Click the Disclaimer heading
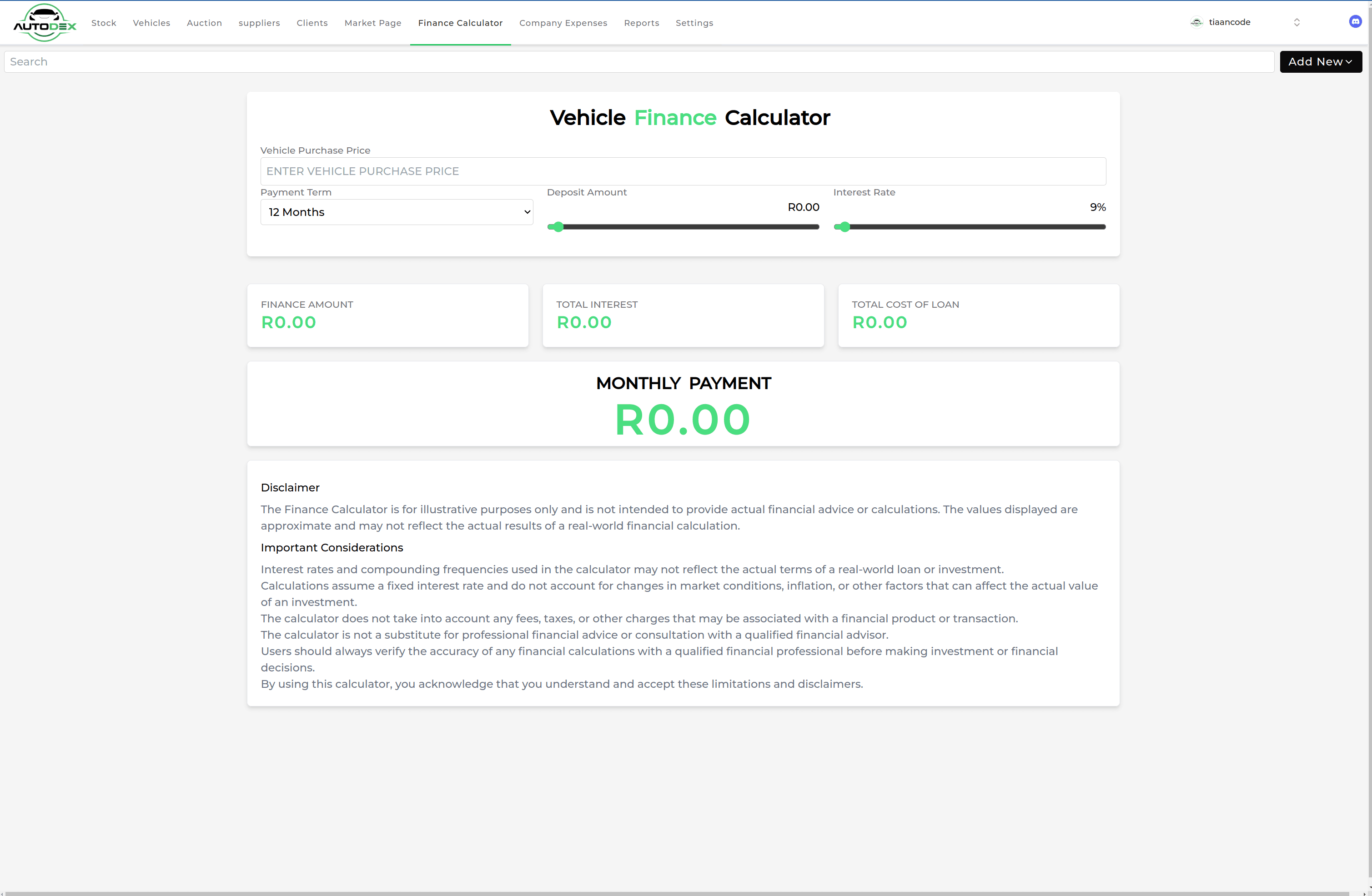The image size is (1372, 896). coord(290,487)
